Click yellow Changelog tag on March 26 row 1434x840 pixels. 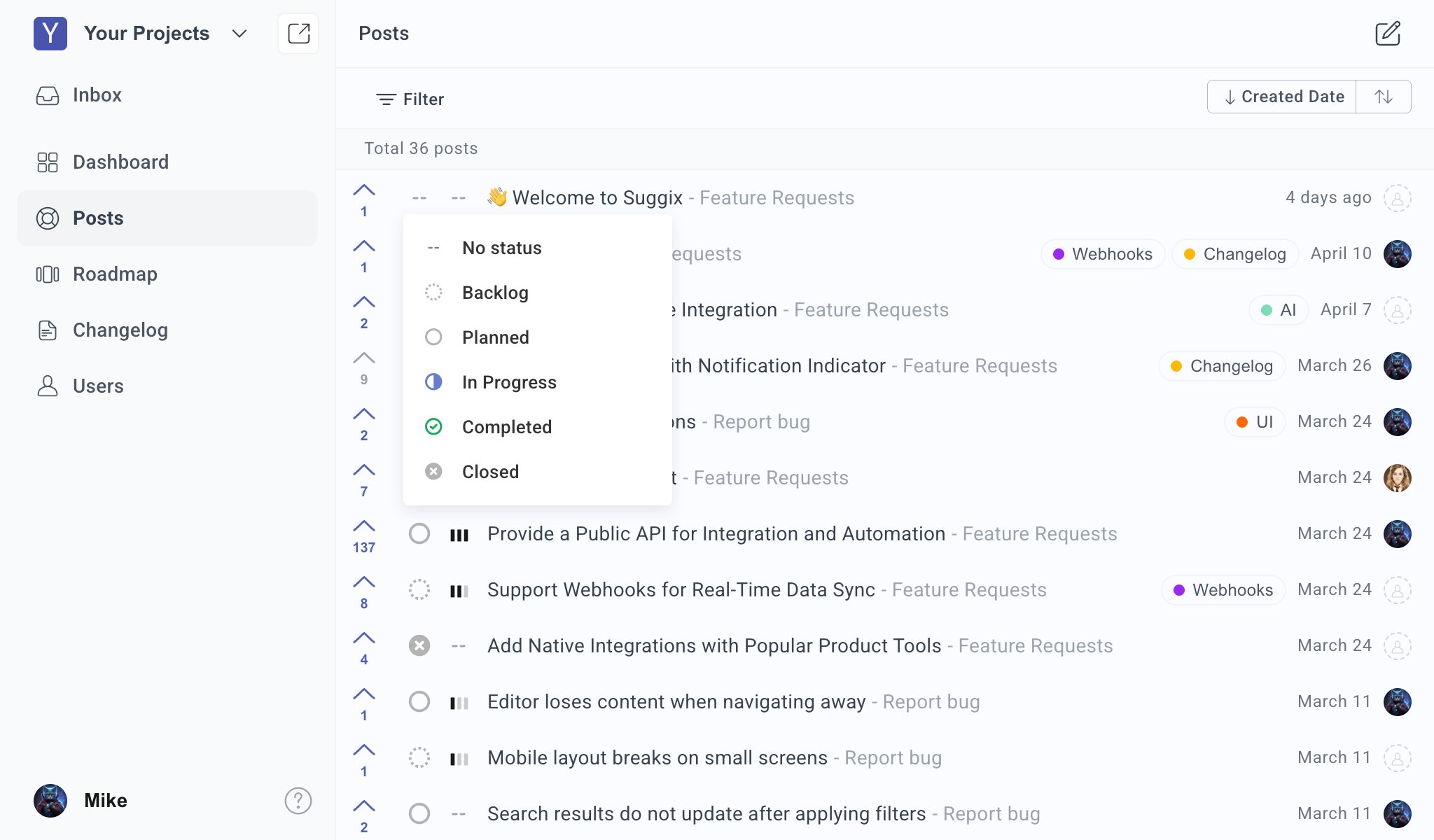(x=1222, y=366)
